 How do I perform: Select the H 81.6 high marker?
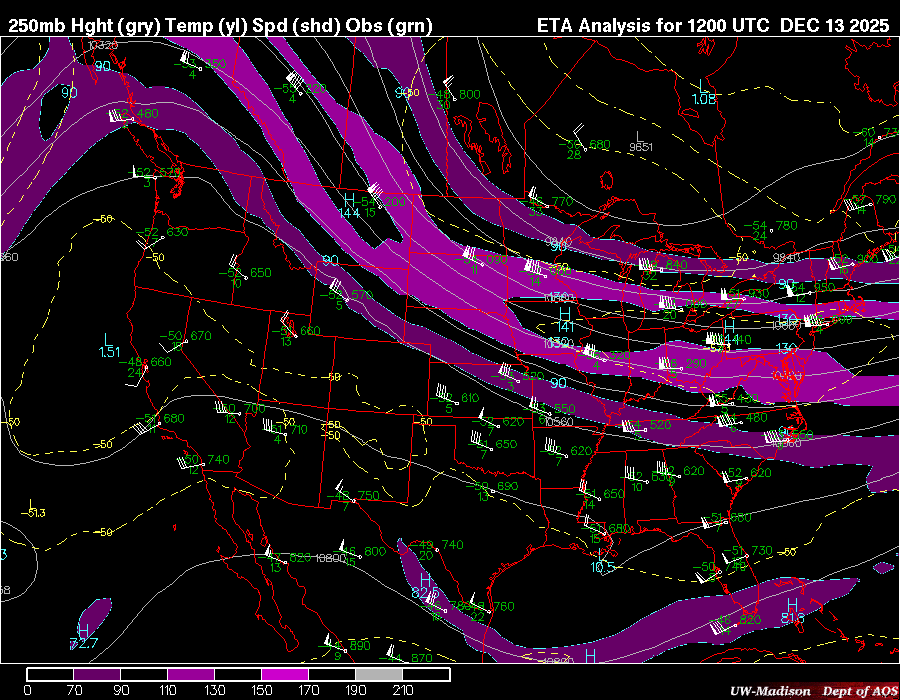coord(792,611)
